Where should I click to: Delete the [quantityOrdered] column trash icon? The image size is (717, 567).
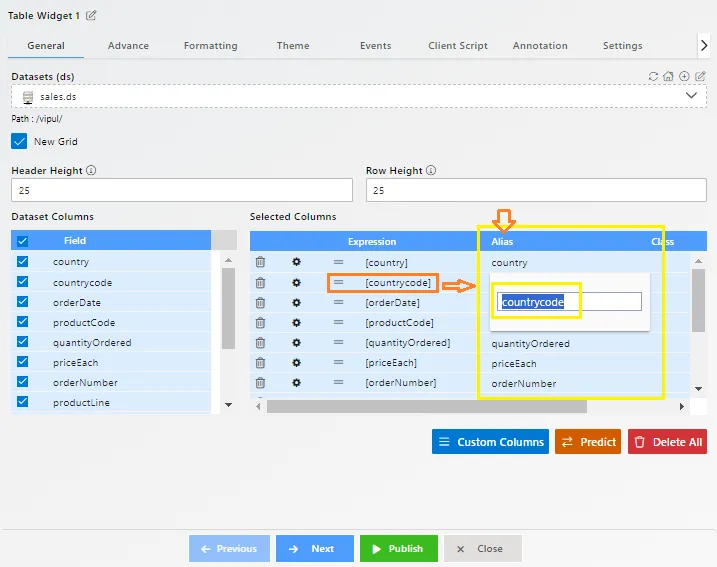260,342
